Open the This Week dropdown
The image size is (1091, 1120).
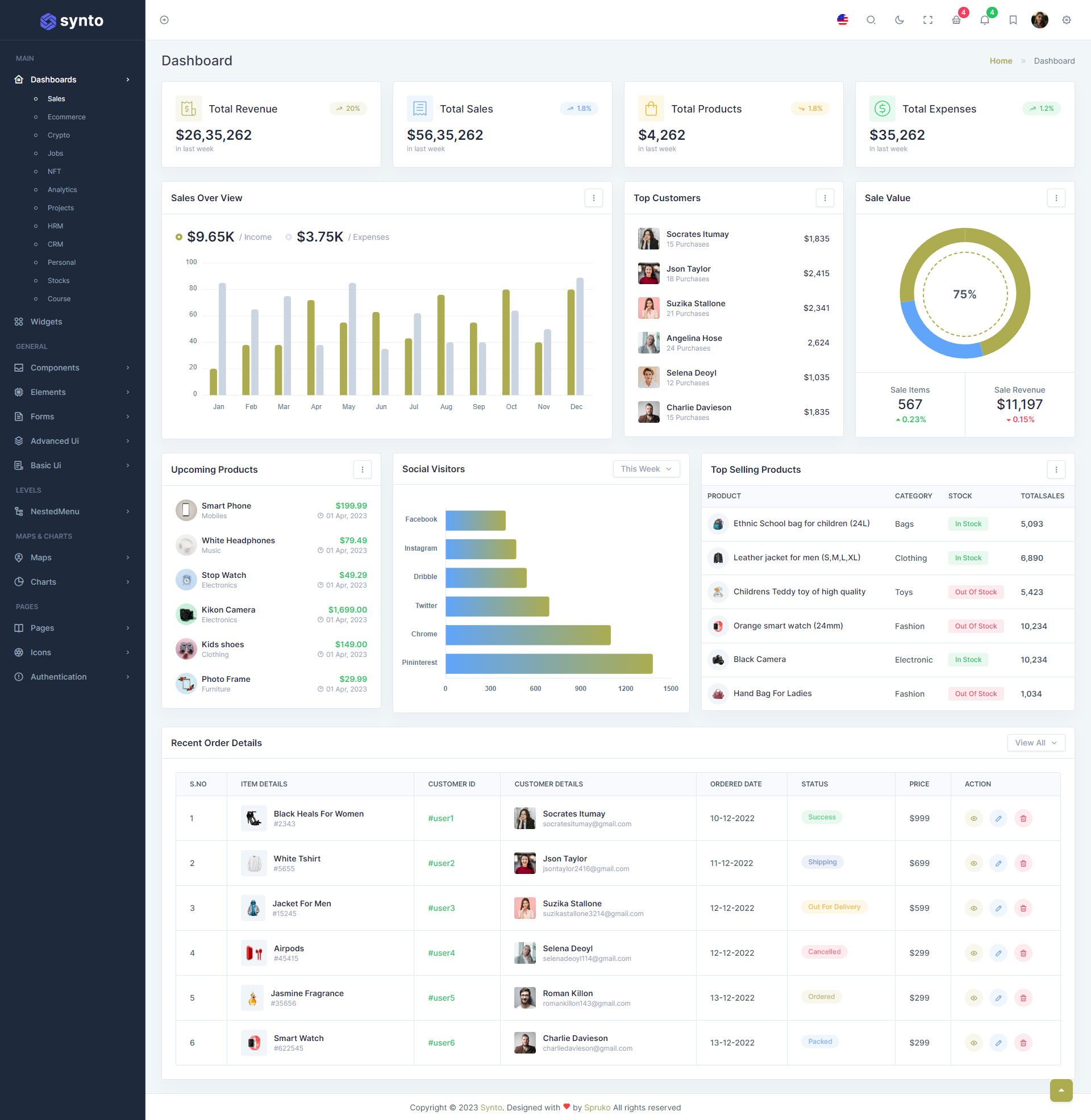pyautogui.click(x=646, y=469)
